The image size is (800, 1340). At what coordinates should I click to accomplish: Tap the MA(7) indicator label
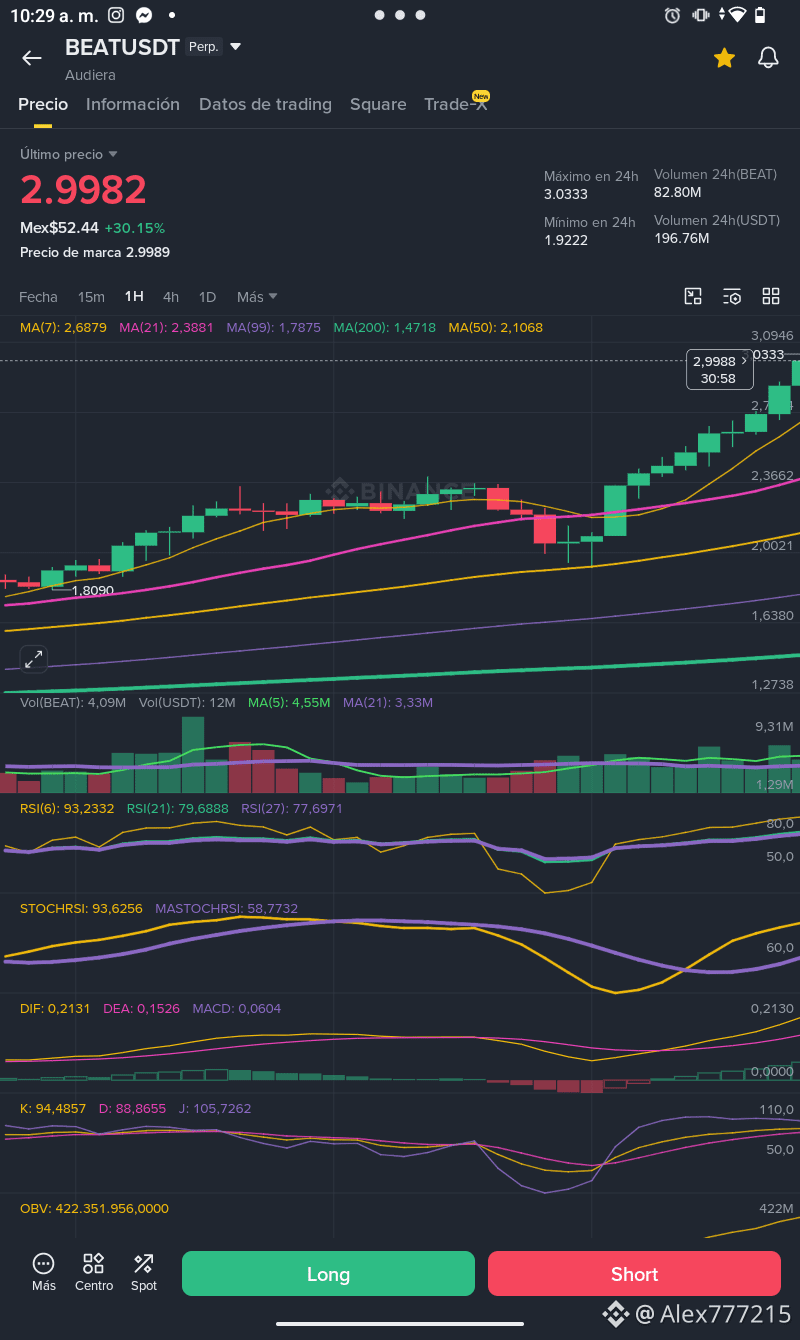tap(63, 327)
